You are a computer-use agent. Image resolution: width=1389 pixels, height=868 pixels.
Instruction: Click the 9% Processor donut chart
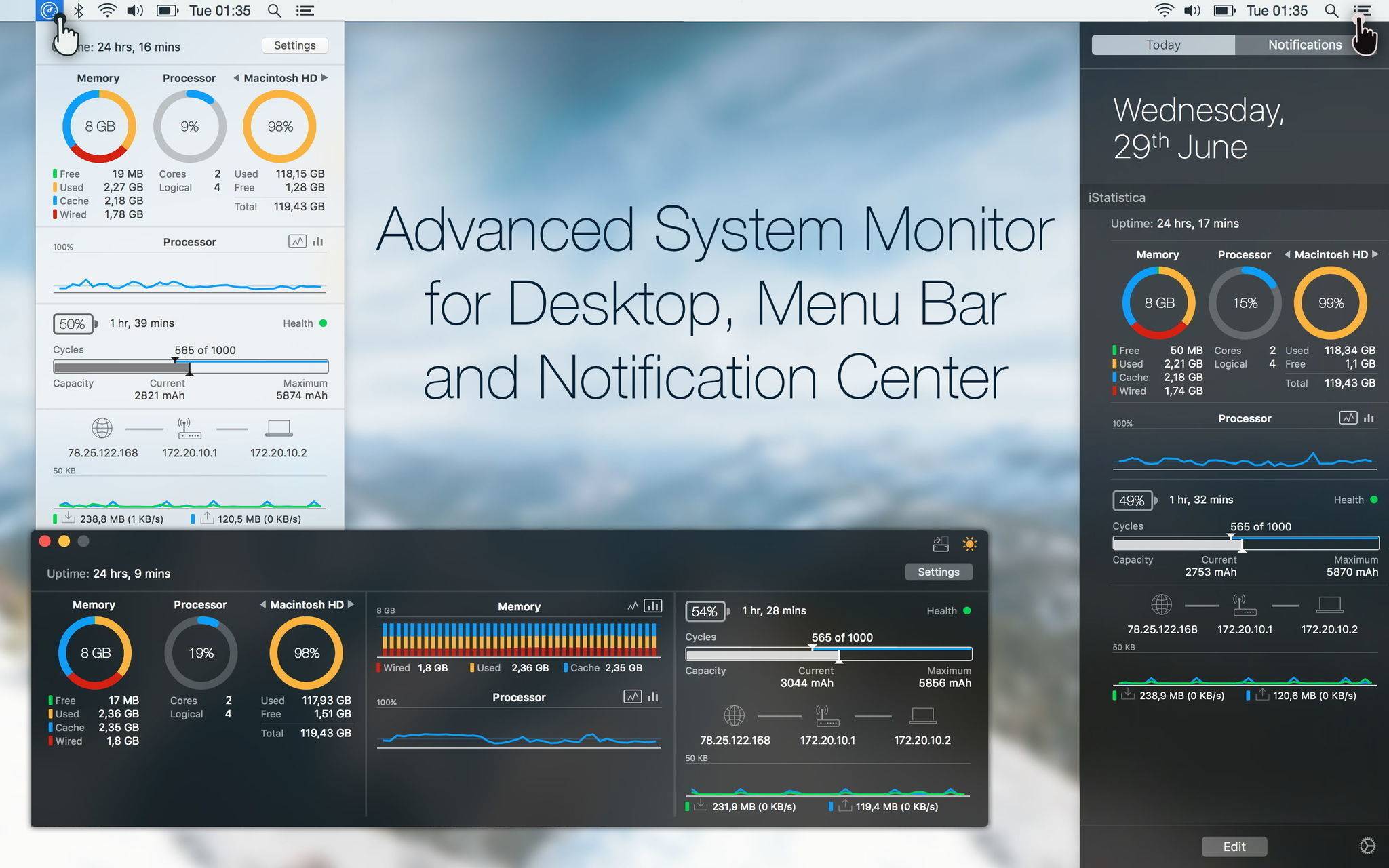(x=190, y=126)
